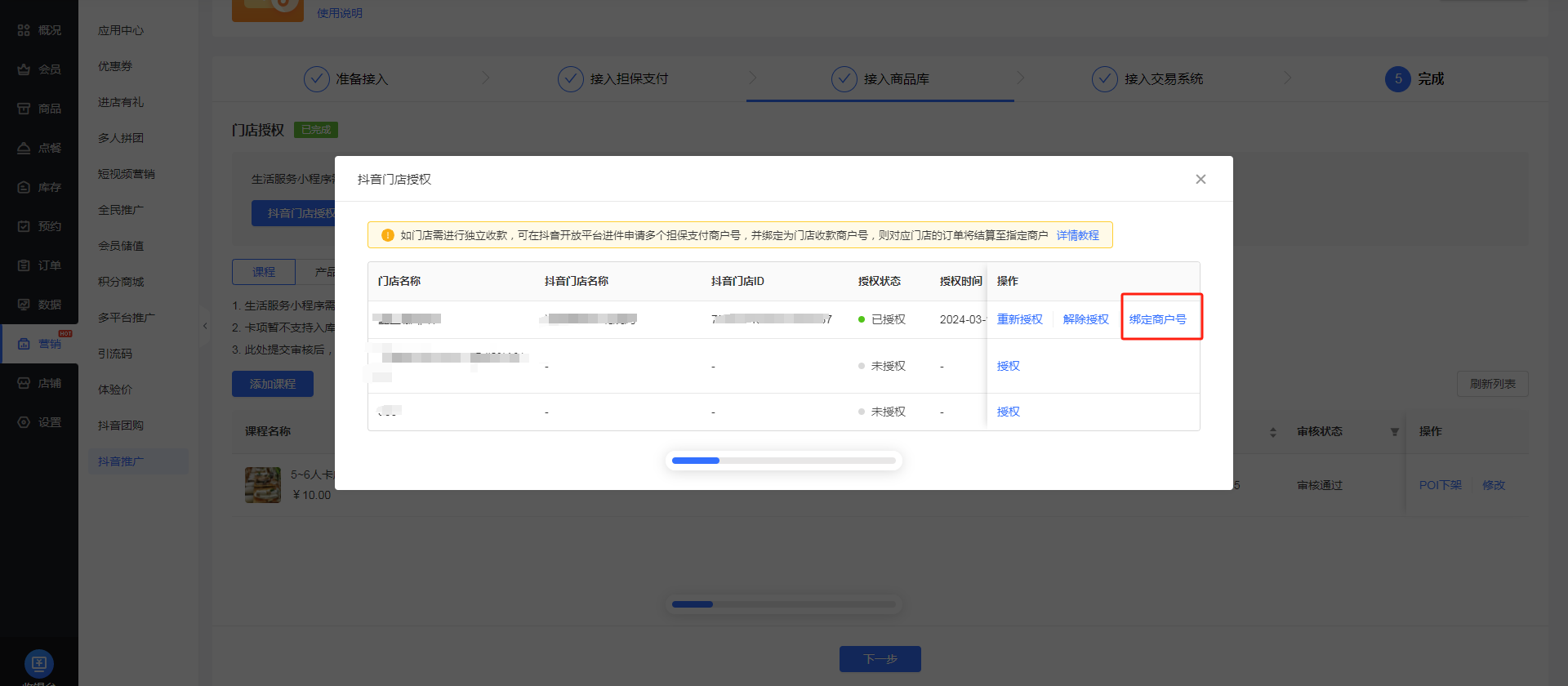Go to the 接入交易系统 step
1568x686 pixels.
1163,79
